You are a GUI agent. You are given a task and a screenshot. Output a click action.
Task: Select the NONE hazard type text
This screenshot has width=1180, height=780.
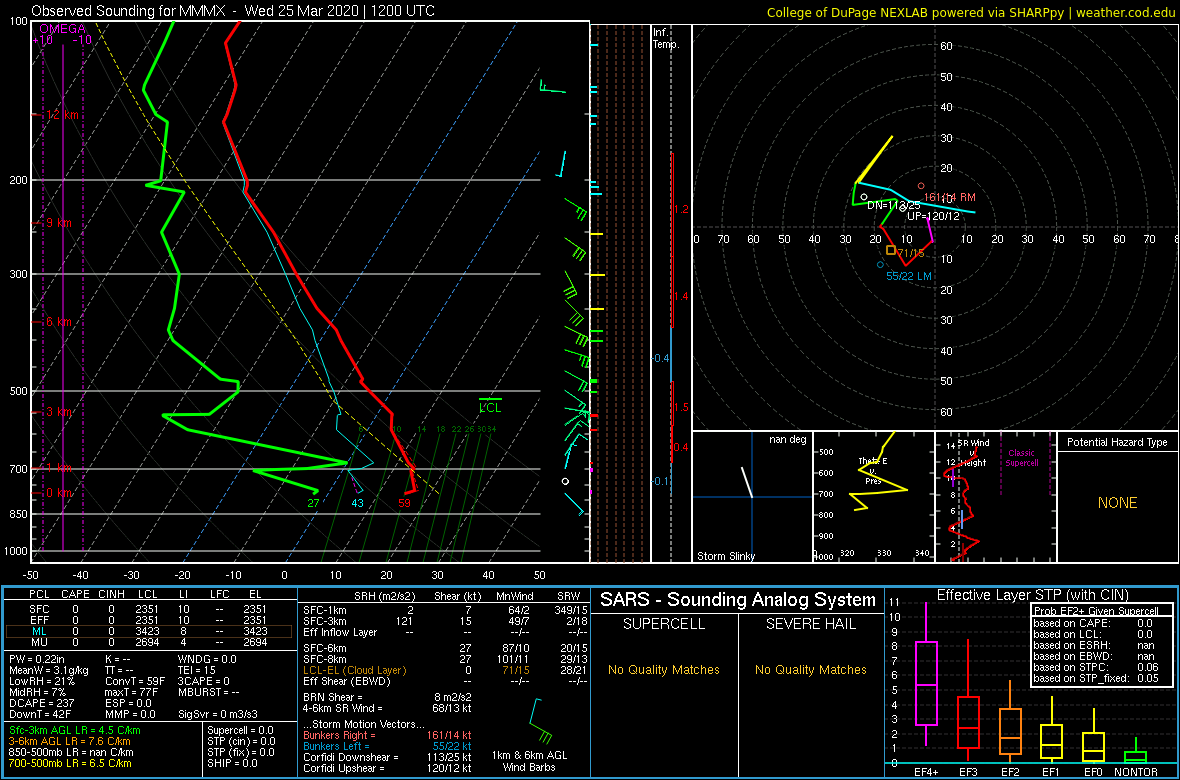coord(1117,503)
